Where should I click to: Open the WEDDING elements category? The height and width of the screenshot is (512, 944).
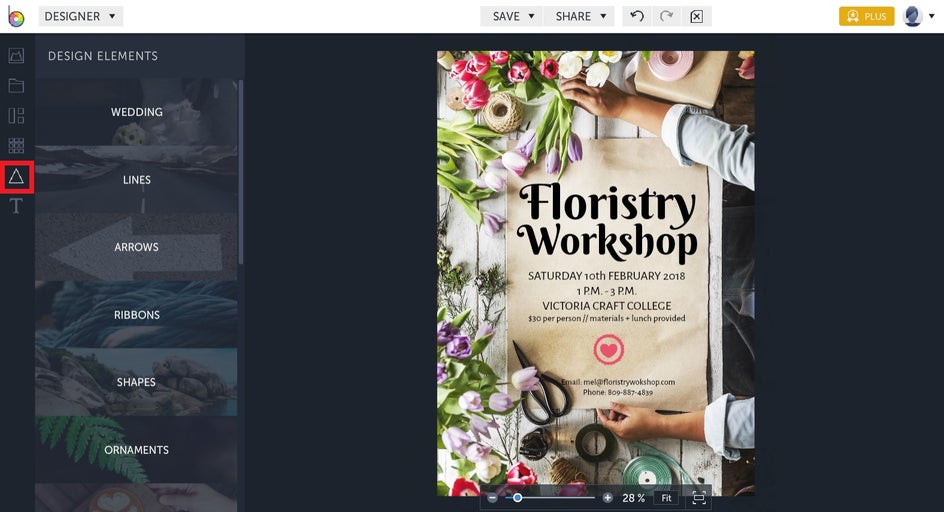click(137, 112)
